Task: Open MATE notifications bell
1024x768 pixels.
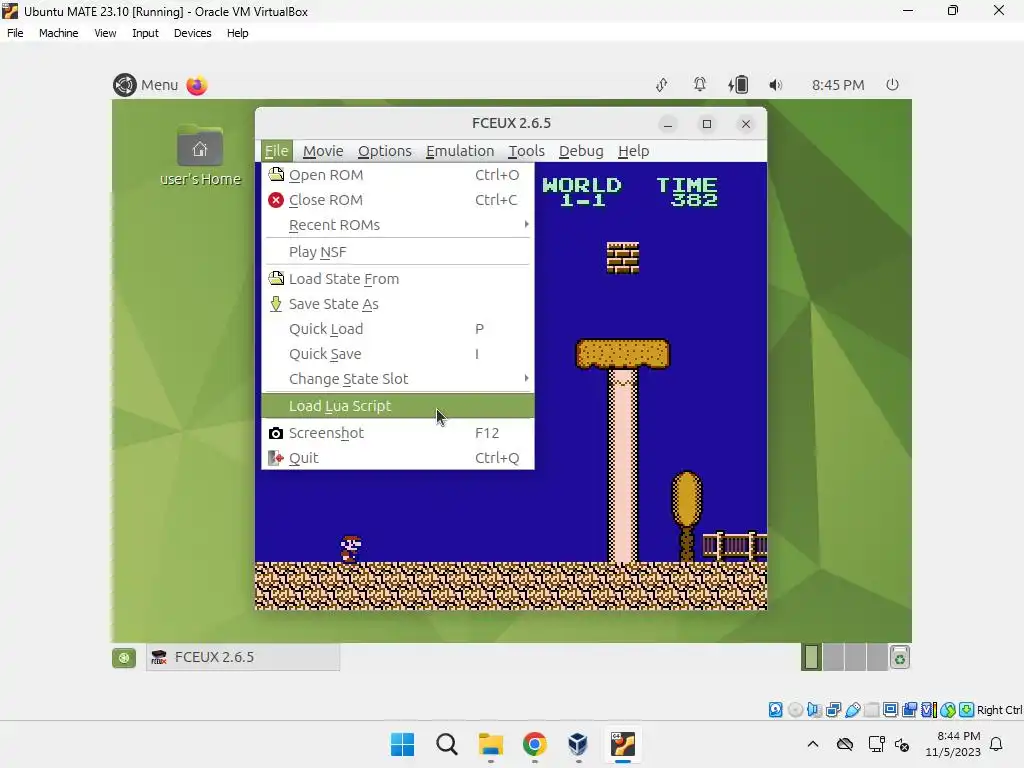Action: point(699,85)
